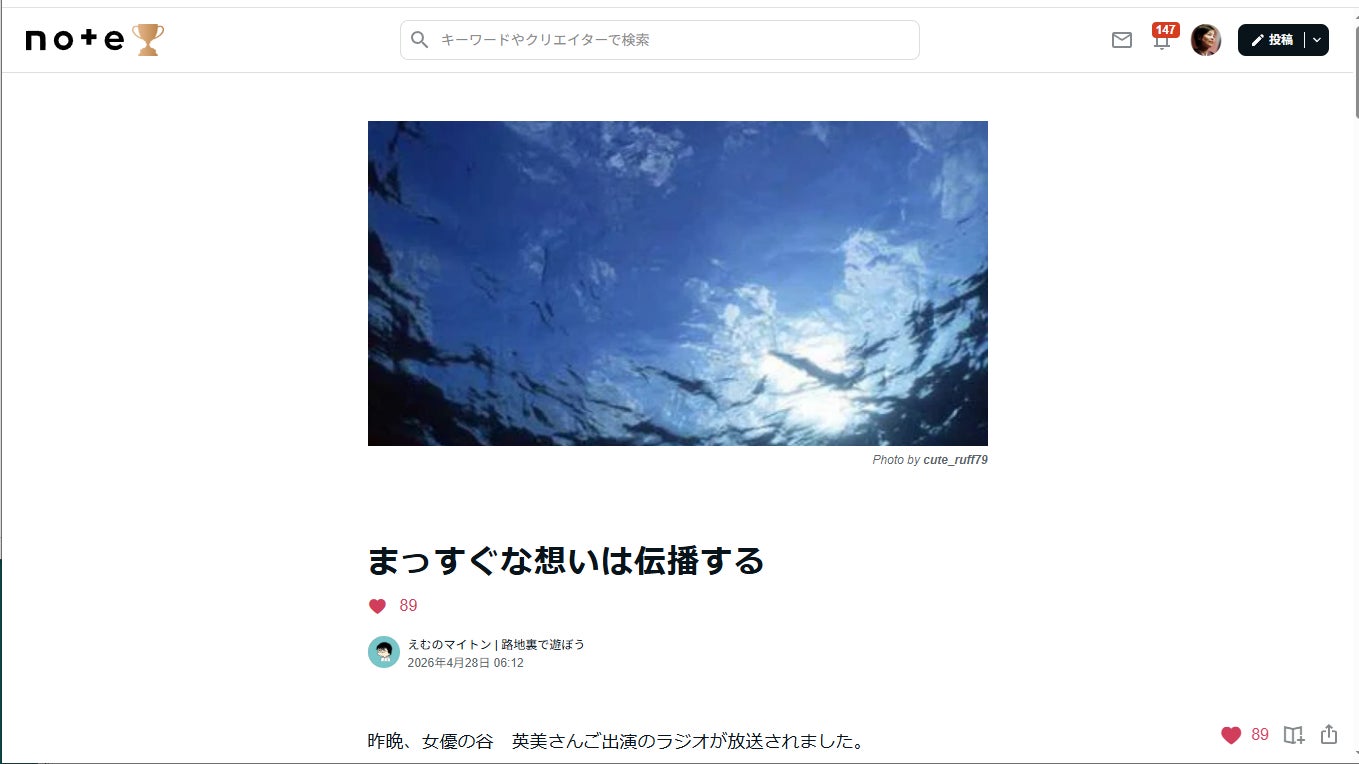Click the 投稿 post button
Viewport: 1359px width, 764px height.
(1272, 40)
